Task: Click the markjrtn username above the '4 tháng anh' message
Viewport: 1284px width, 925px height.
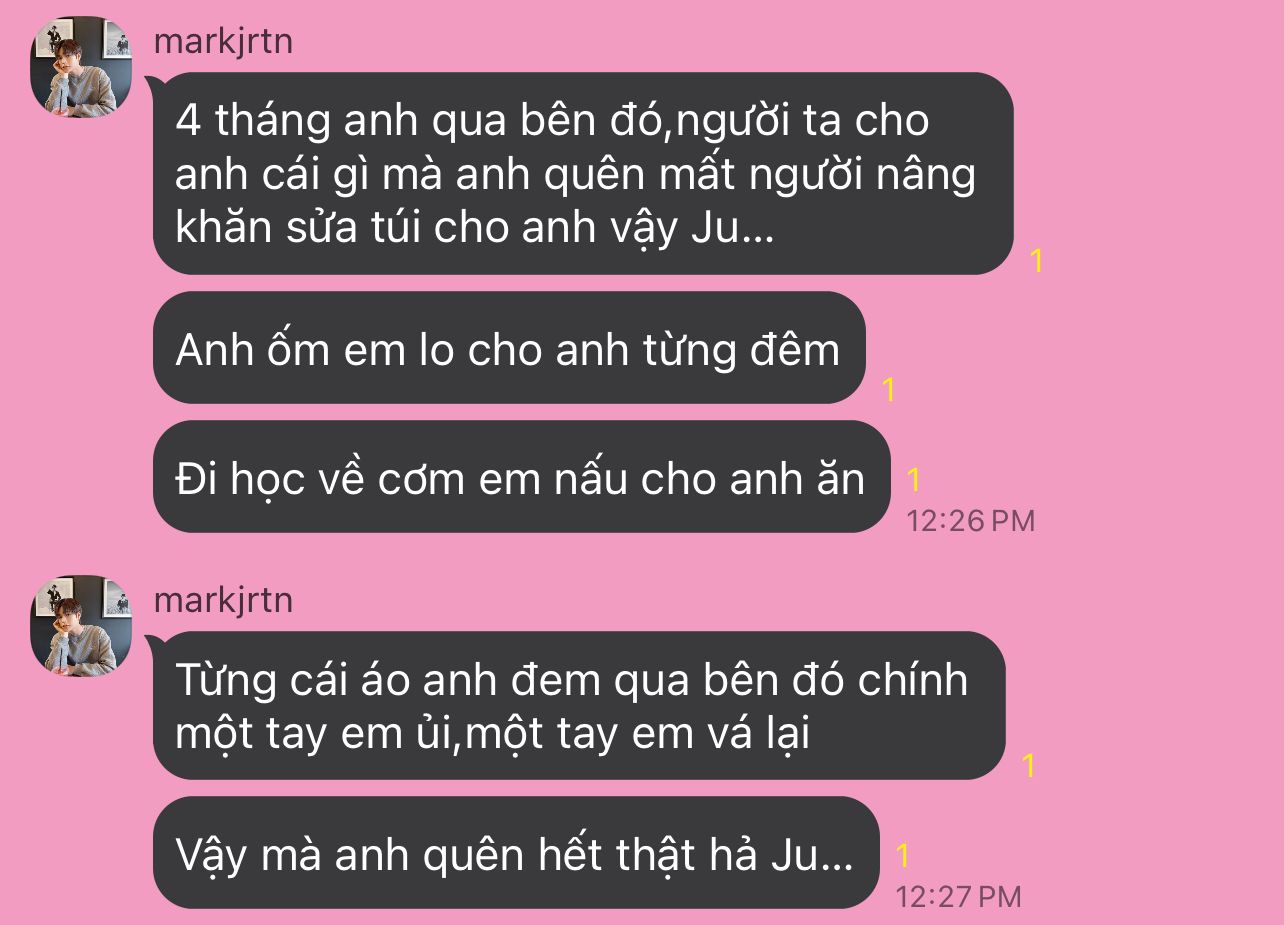Action: (x=224, y=42)
